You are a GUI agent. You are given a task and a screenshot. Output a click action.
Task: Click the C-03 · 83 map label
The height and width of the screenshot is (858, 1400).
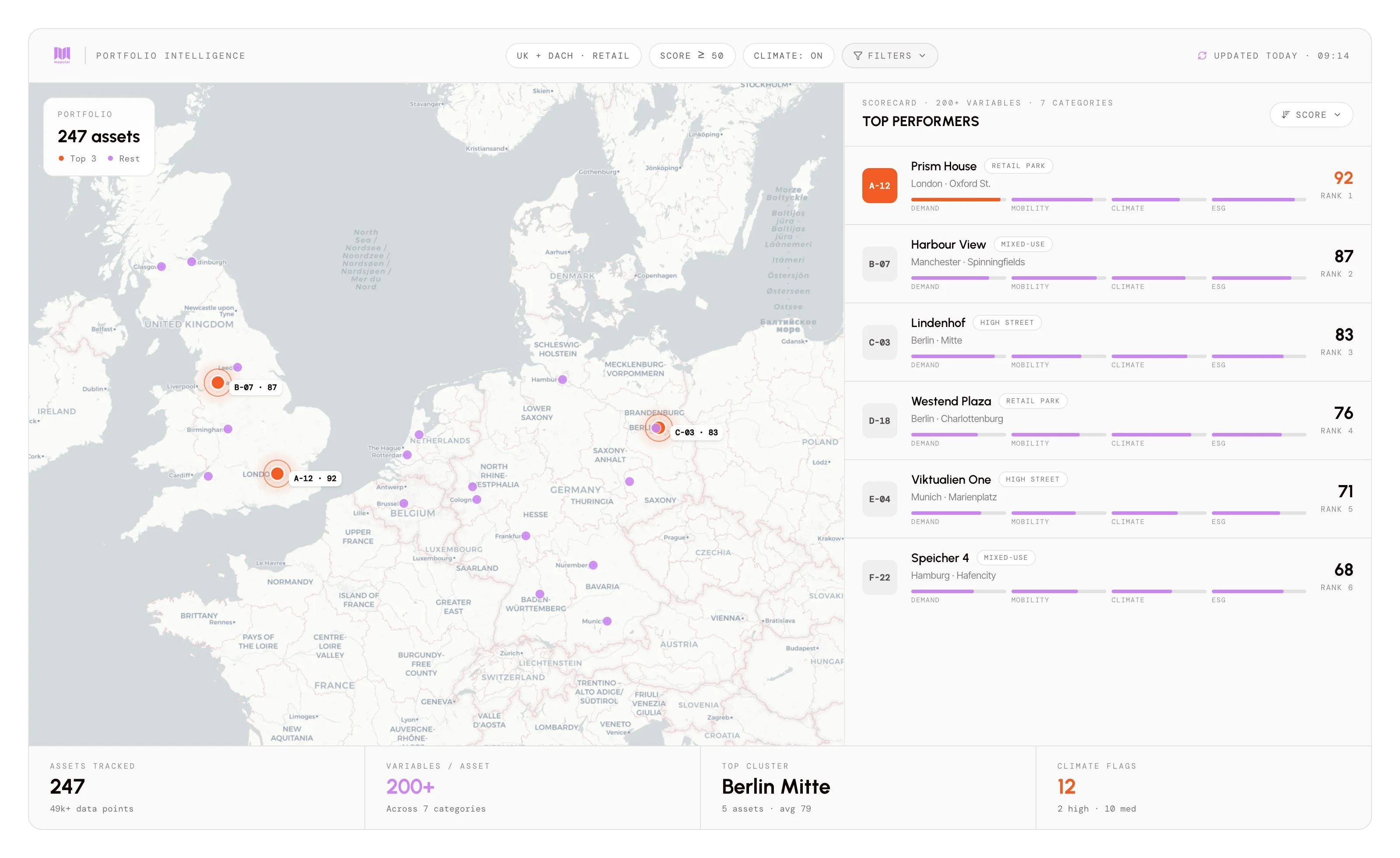pyautogui.click(x=696, y=432)
